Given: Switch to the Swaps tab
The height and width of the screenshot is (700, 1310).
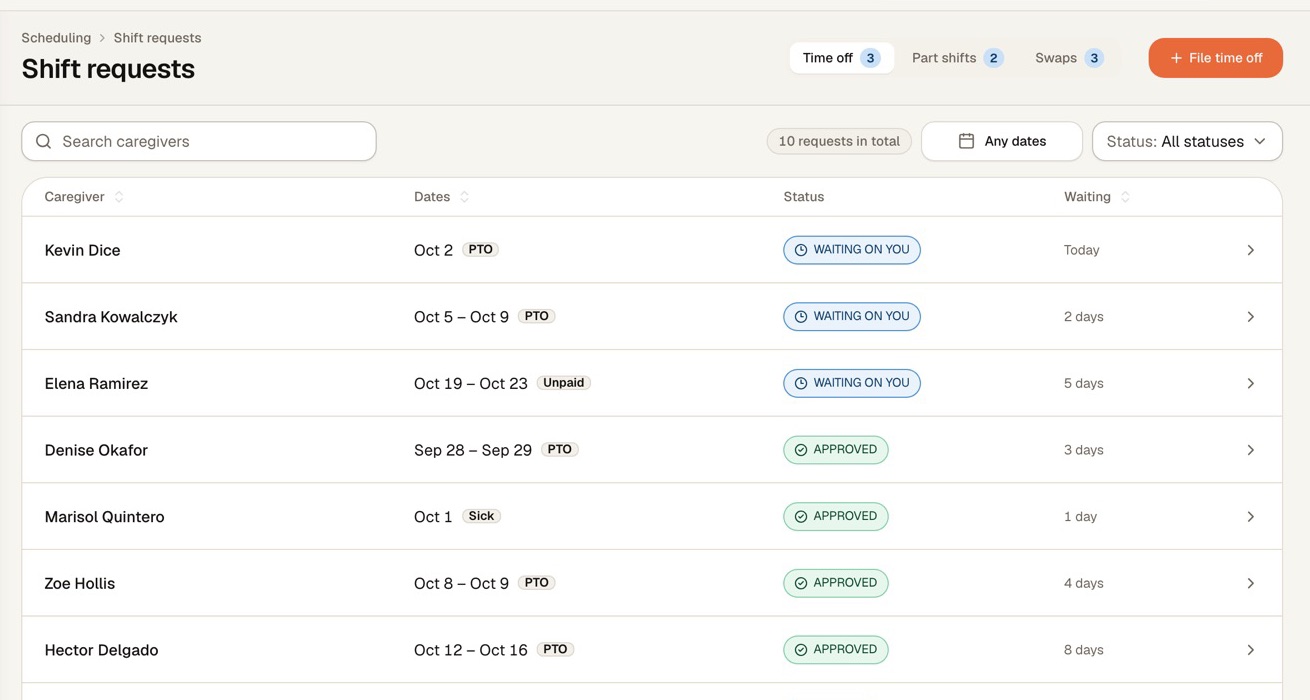Looking at the screenshot, I should click(x=1069, y=58).
